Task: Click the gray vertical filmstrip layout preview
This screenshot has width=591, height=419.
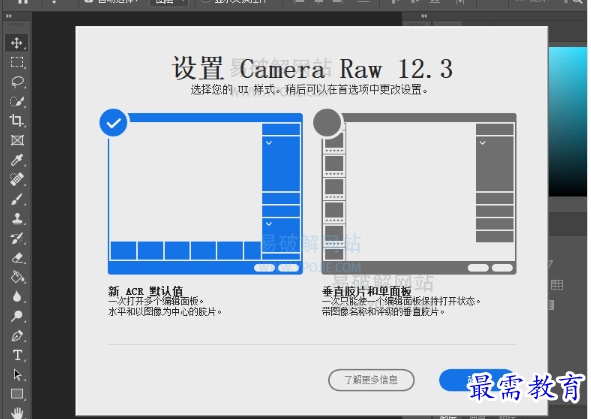Action: (419, 194)
